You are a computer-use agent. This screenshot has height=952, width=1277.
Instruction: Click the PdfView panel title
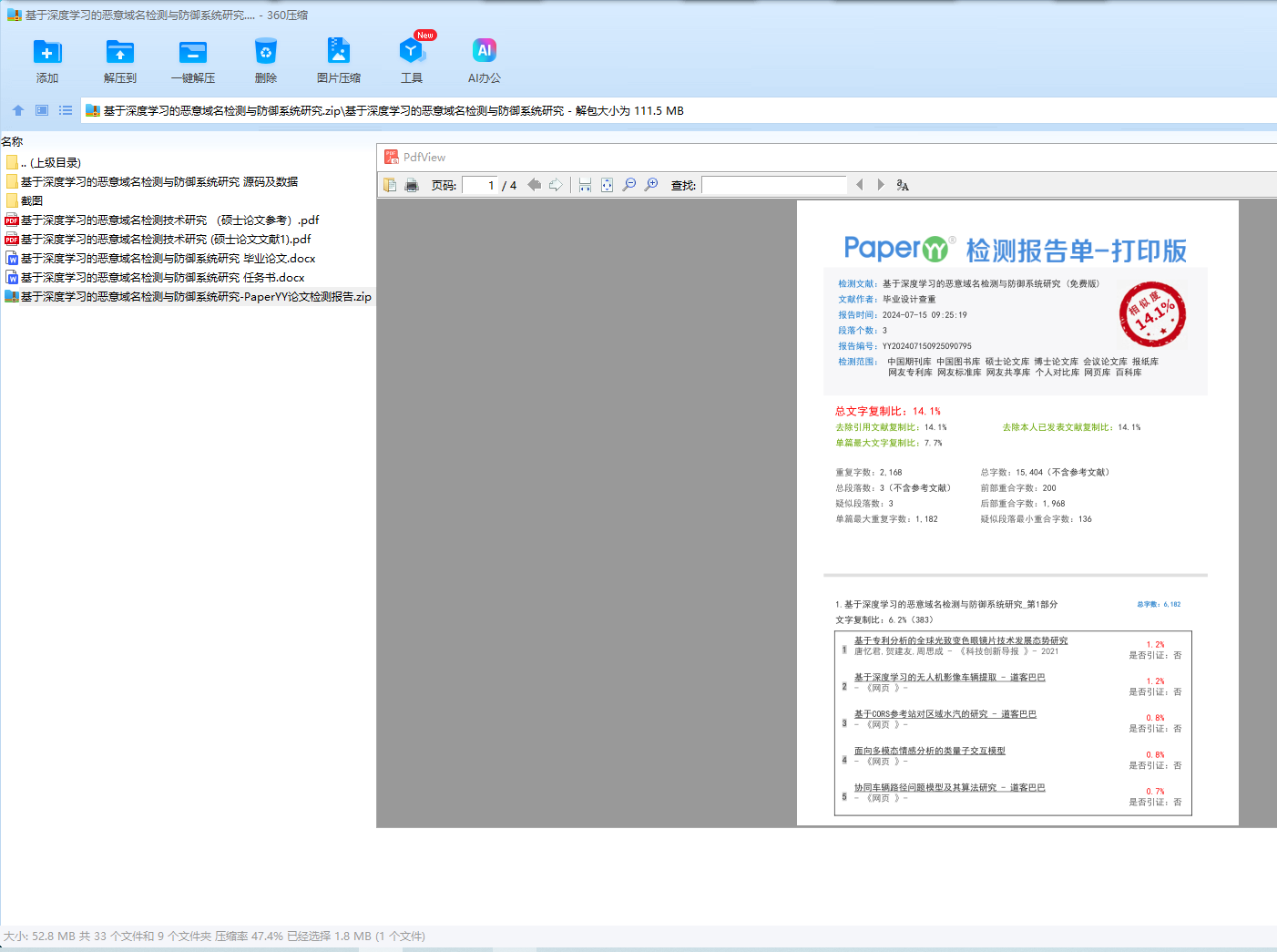click(x=424, y=157)
